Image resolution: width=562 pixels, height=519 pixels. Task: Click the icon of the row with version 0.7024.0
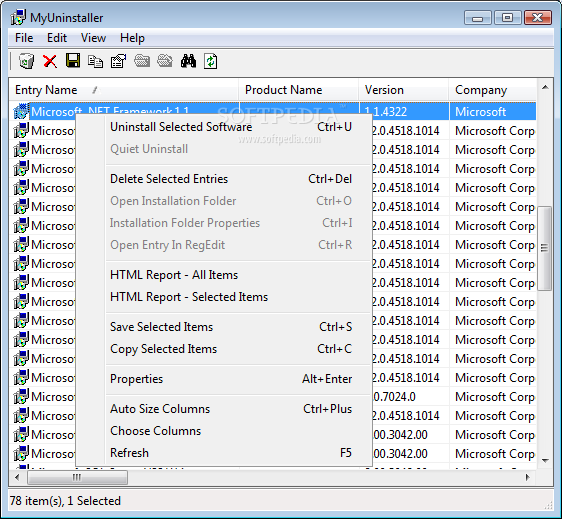(x=21, y=396)
